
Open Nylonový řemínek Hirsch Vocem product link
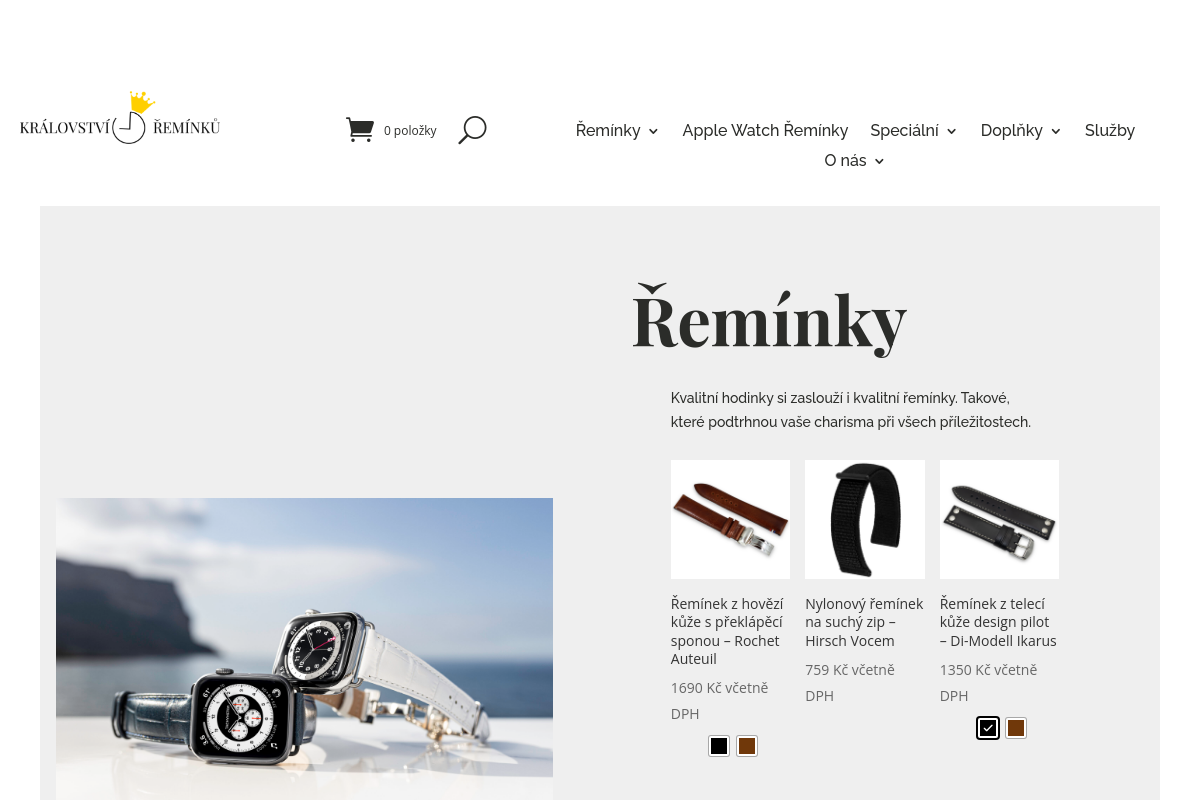[x=864, y=622]
